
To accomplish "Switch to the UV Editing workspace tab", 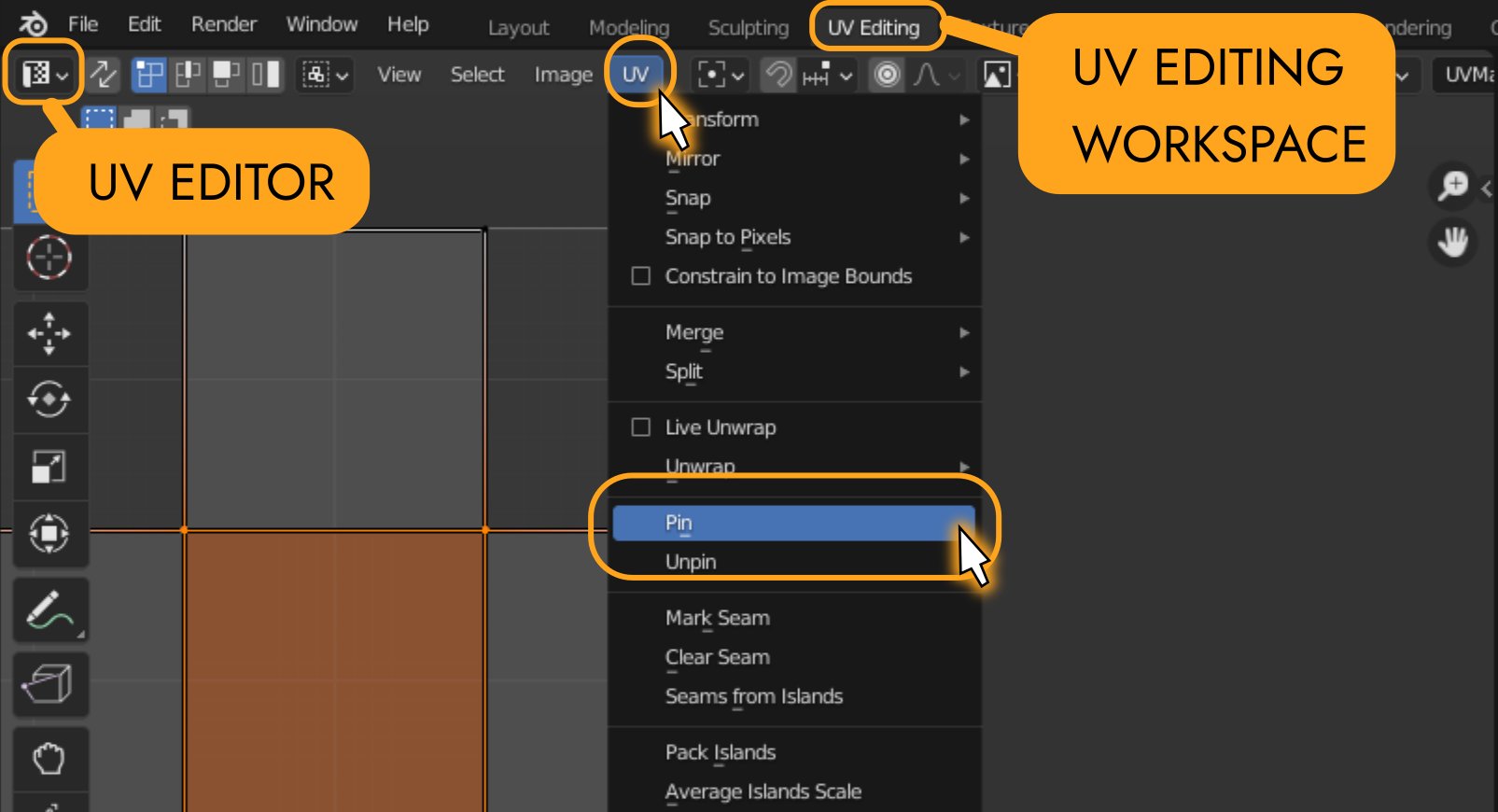I will tap(873, 28).
